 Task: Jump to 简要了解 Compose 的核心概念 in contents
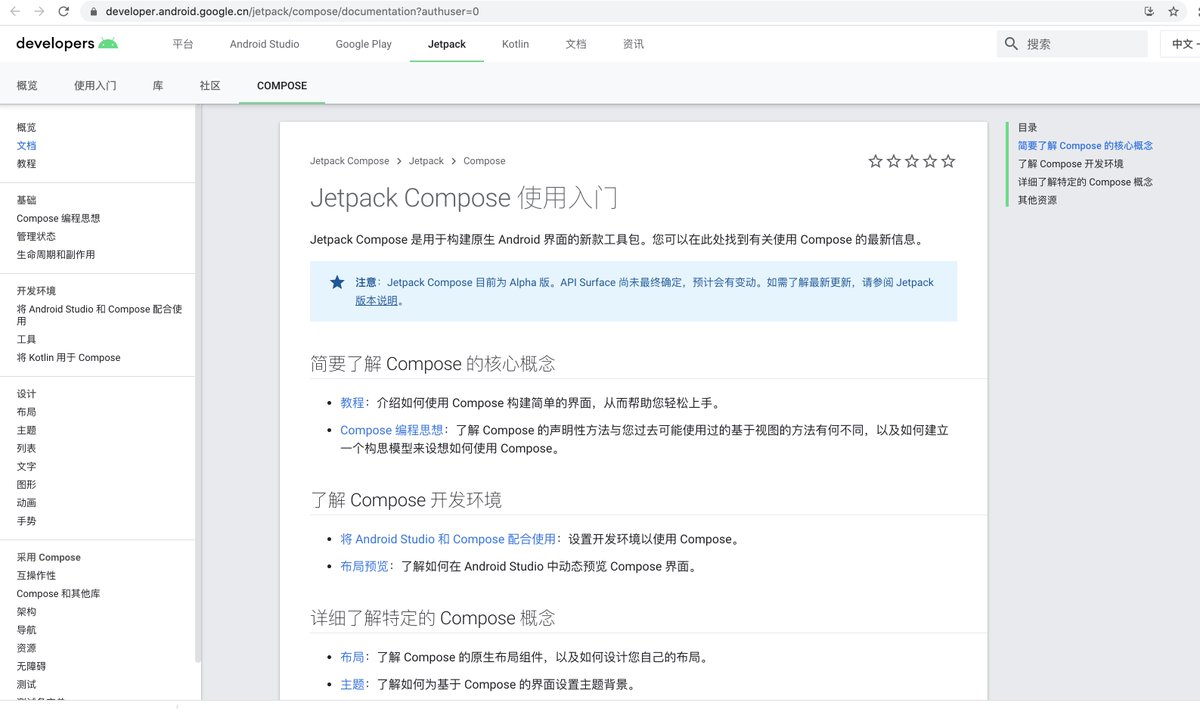(x=1085, y=146)
